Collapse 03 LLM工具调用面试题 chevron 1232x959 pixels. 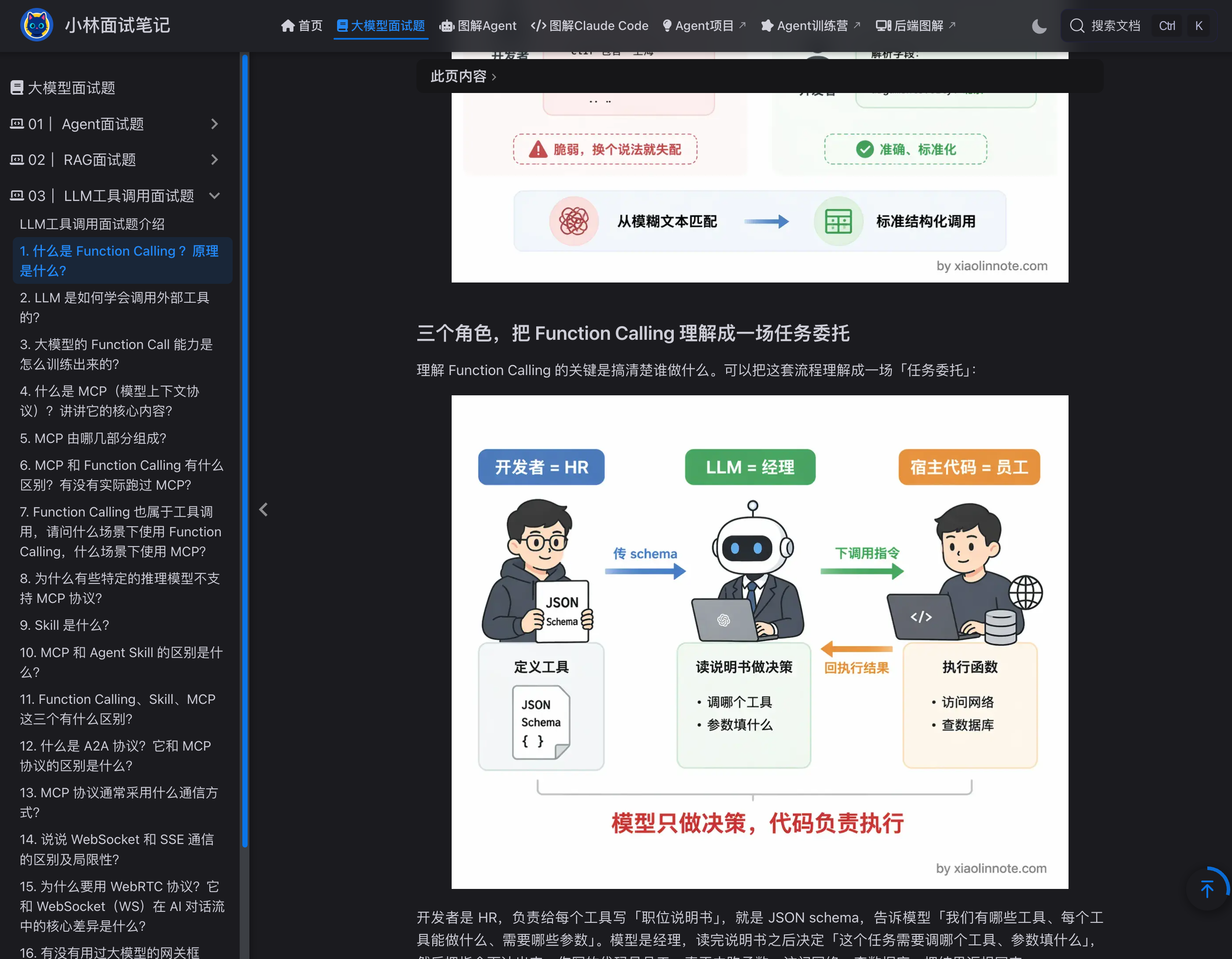pos(214,196)
